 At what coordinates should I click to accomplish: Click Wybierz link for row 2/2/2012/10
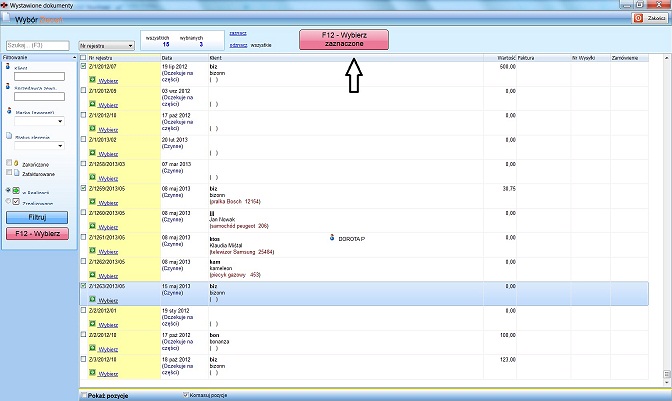click(108, 350)
